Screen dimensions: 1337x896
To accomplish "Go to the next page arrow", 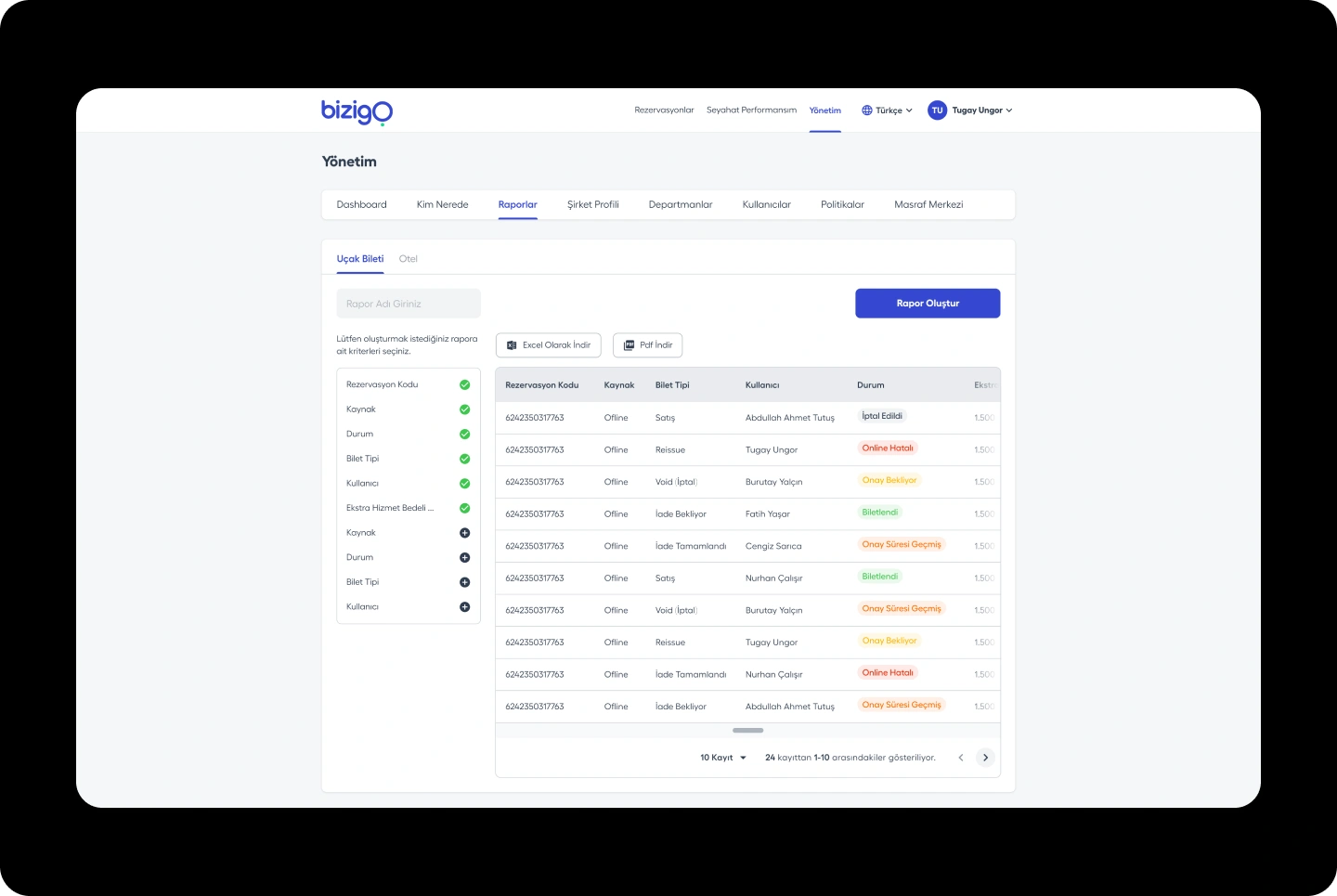I will tap(986, 758).
